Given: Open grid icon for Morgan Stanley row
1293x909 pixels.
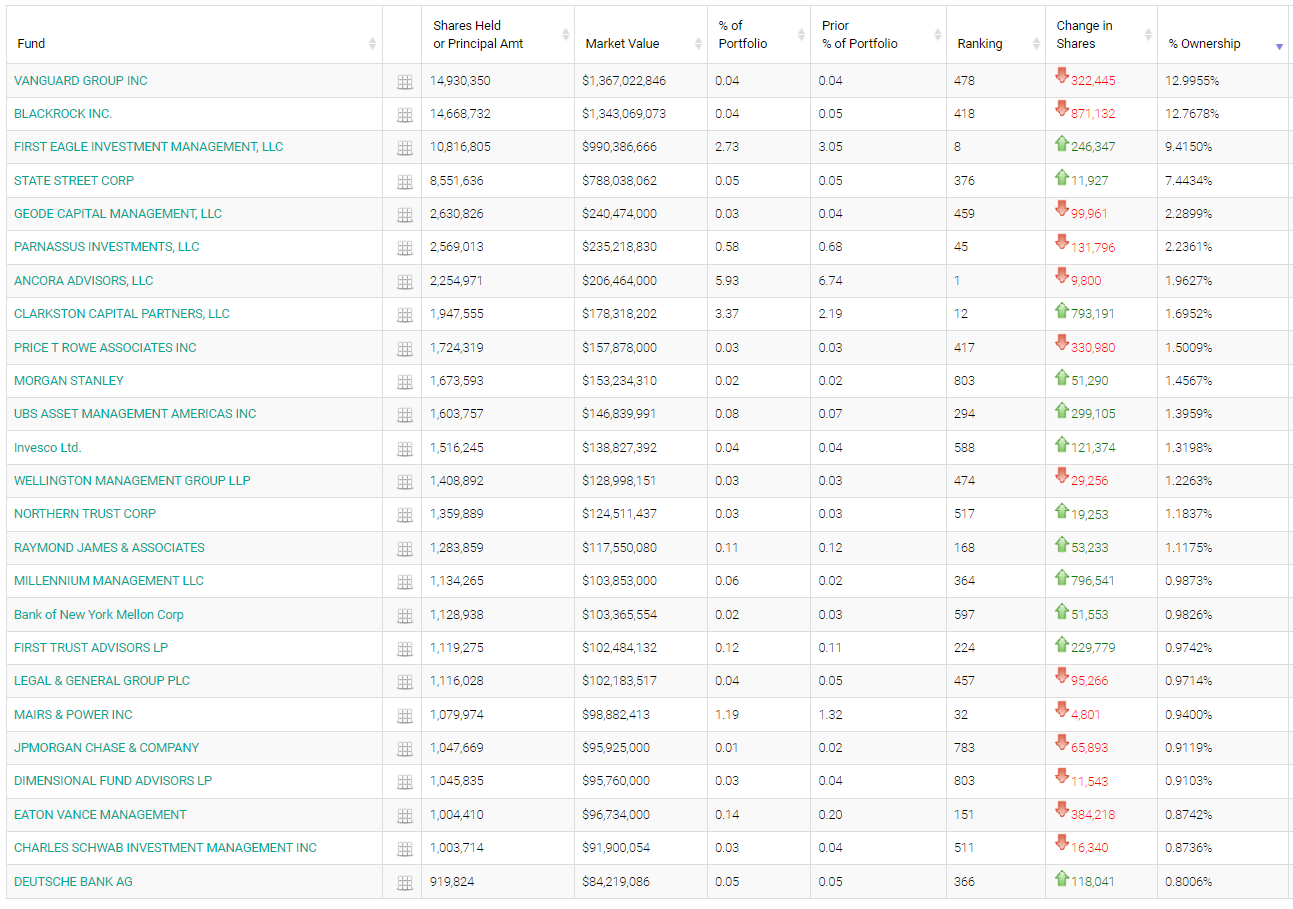Looking at the screenshot, I should [405, 382].
